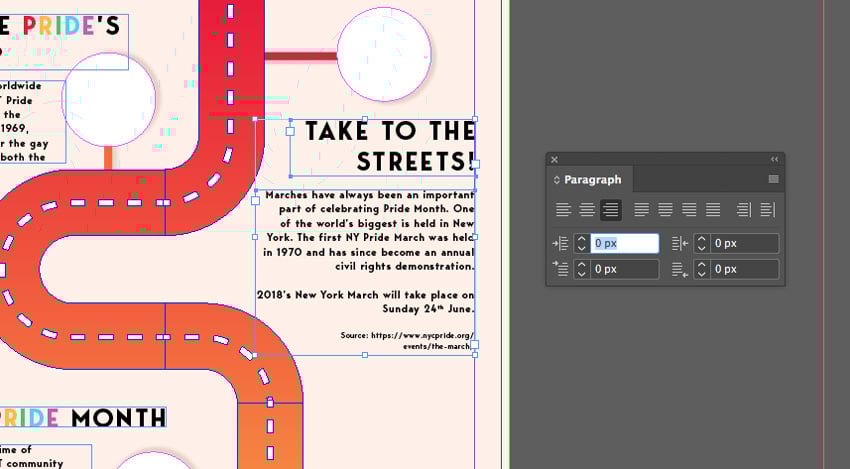Increase Right Indent with up arrow

pos(701,239)
